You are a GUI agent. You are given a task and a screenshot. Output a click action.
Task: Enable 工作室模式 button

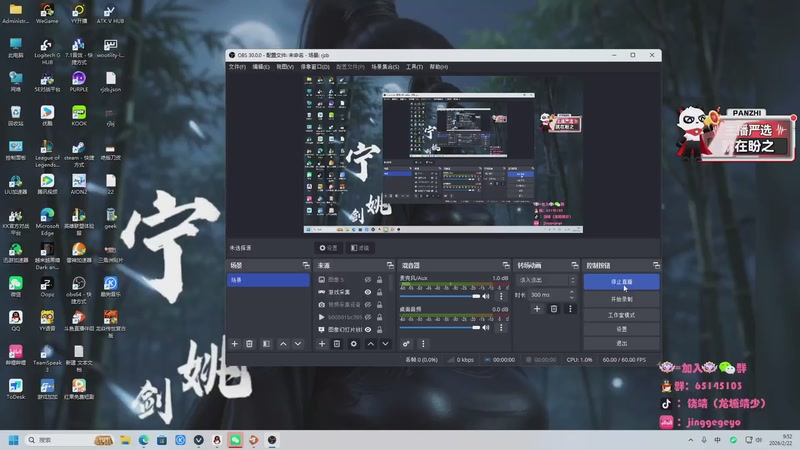pyautogui.click(x=621, y=315)
